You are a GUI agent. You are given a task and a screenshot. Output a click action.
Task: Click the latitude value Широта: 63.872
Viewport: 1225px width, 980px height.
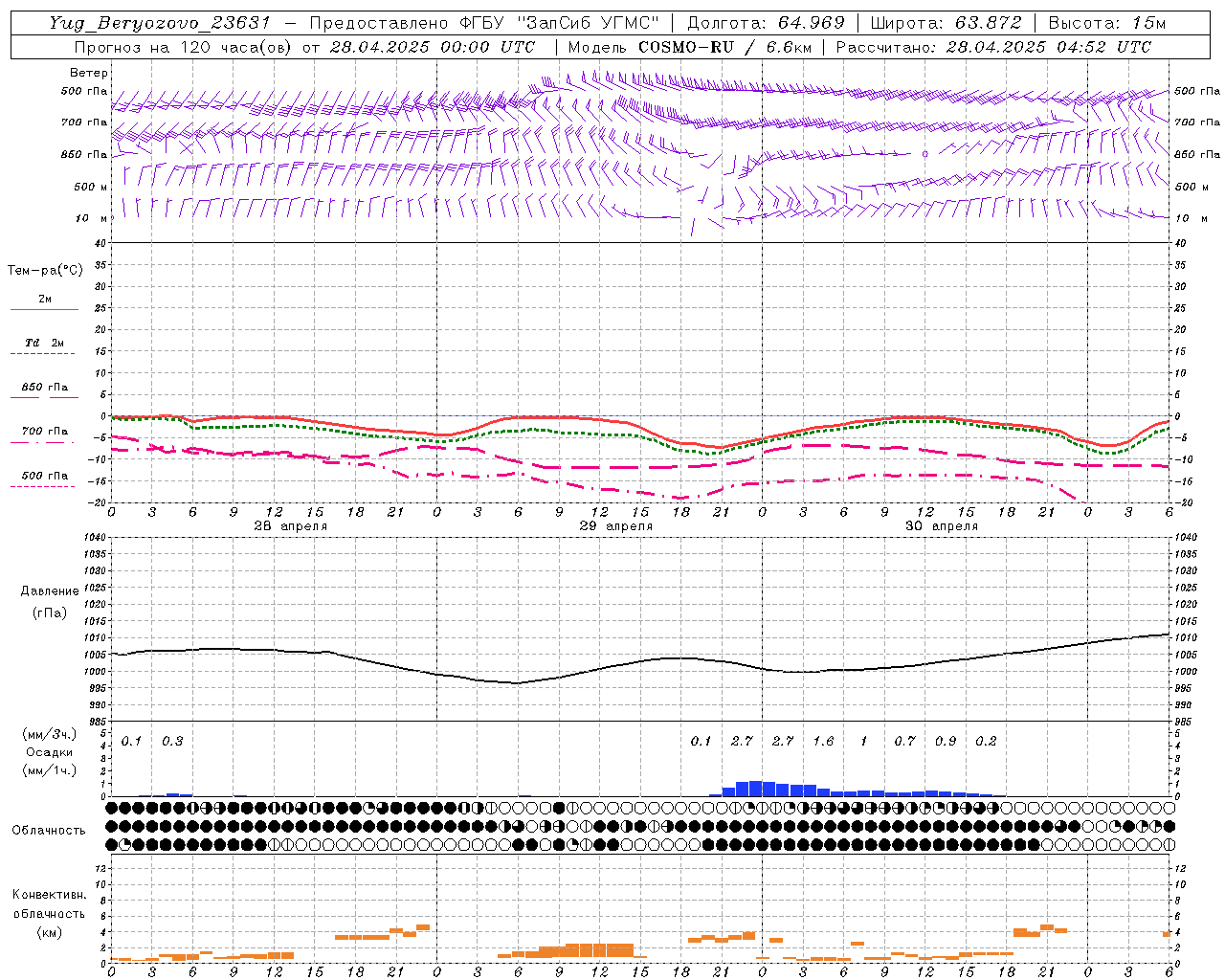[947, 23]
